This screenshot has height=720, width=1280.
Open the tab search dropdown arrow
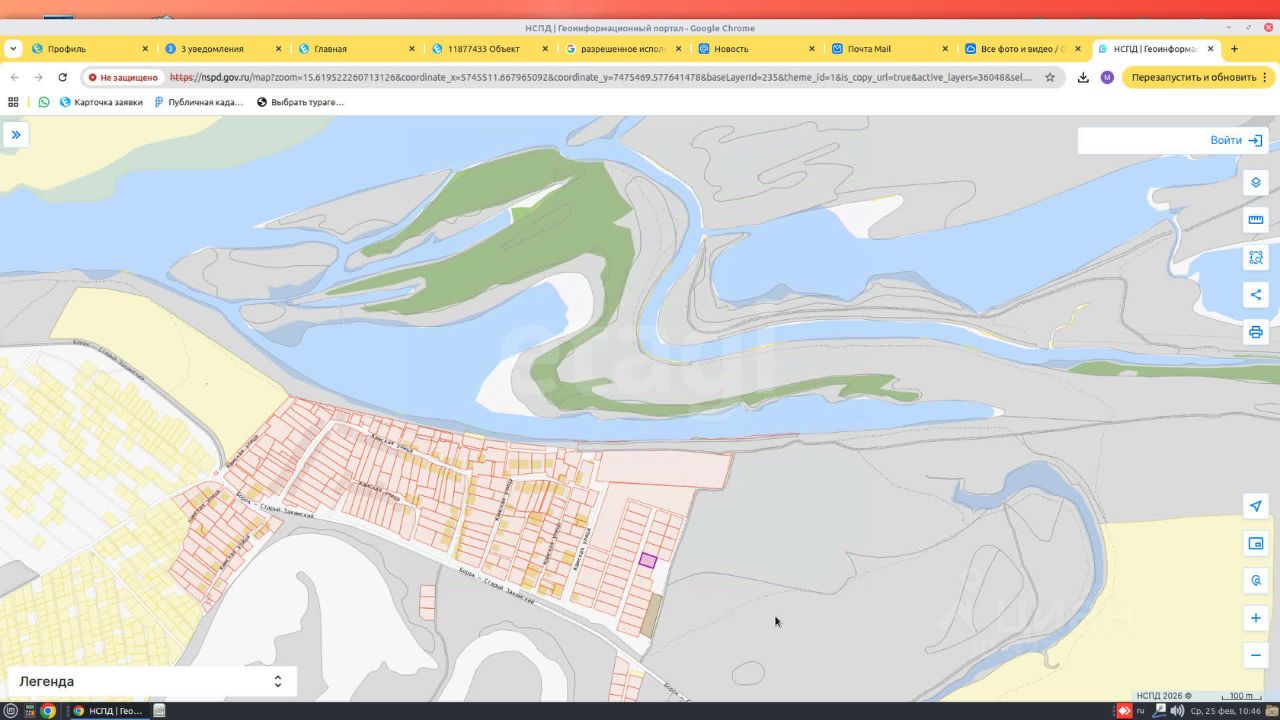pyautogui.click(x=13, y=49)
